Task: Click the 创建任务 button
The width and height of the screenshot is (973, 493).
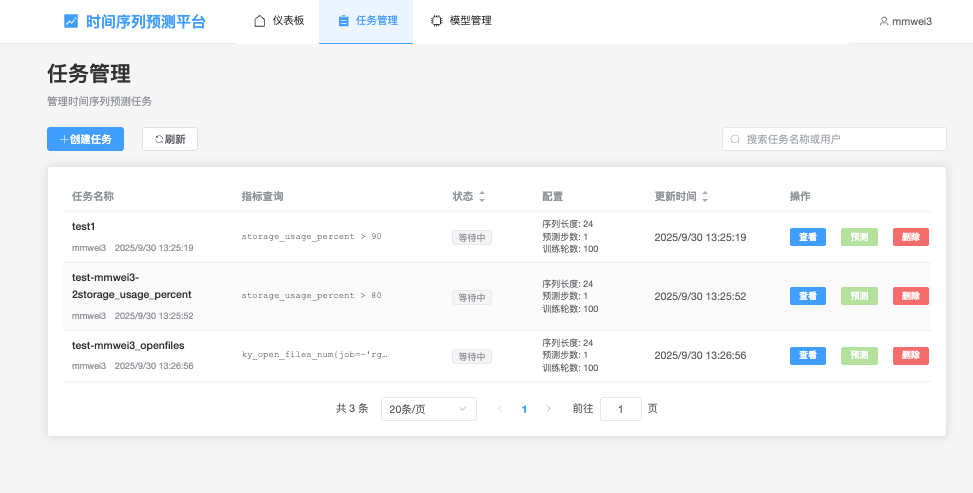Action: point(86,139)
